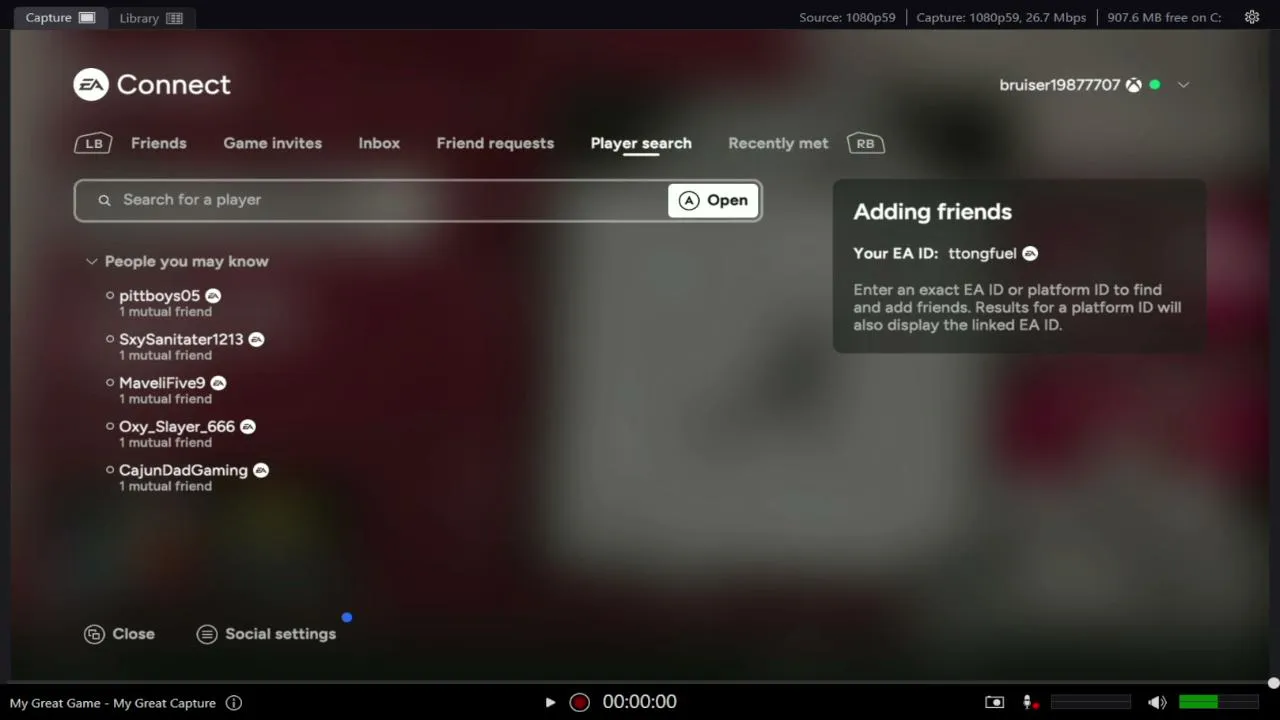
Task: Click the search magnifier icon
Action: [x=104, y=200]
